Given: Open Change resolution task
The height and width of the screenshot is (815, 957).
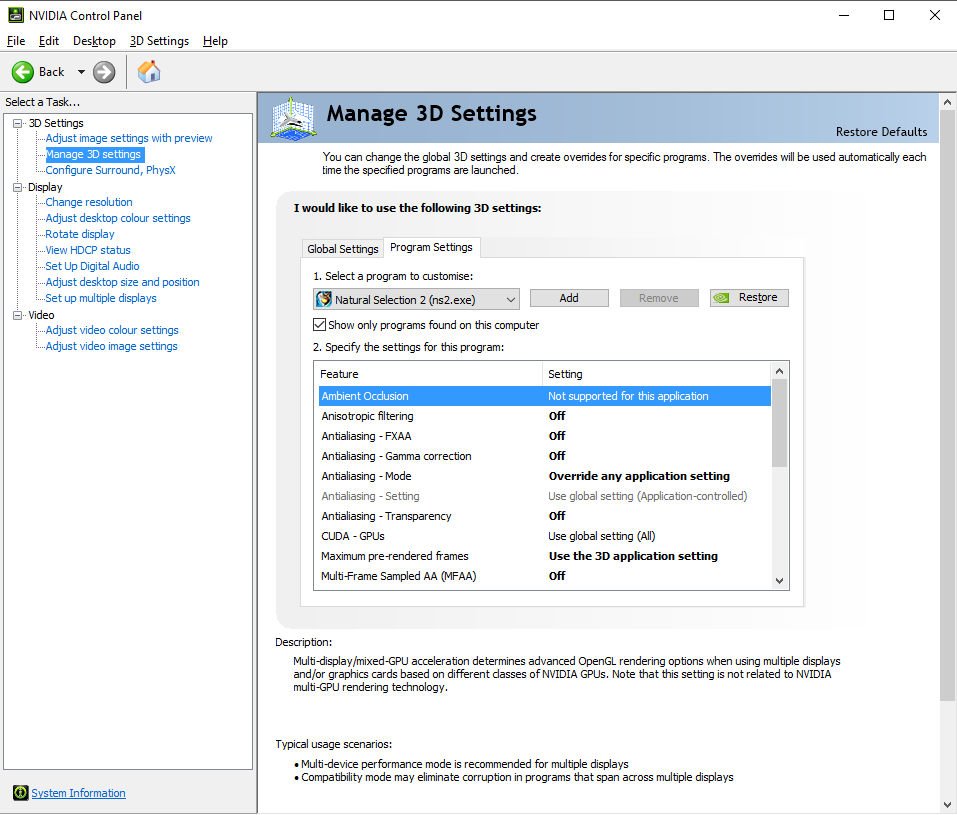Looking at the screenshot, I should coord(89,202).
